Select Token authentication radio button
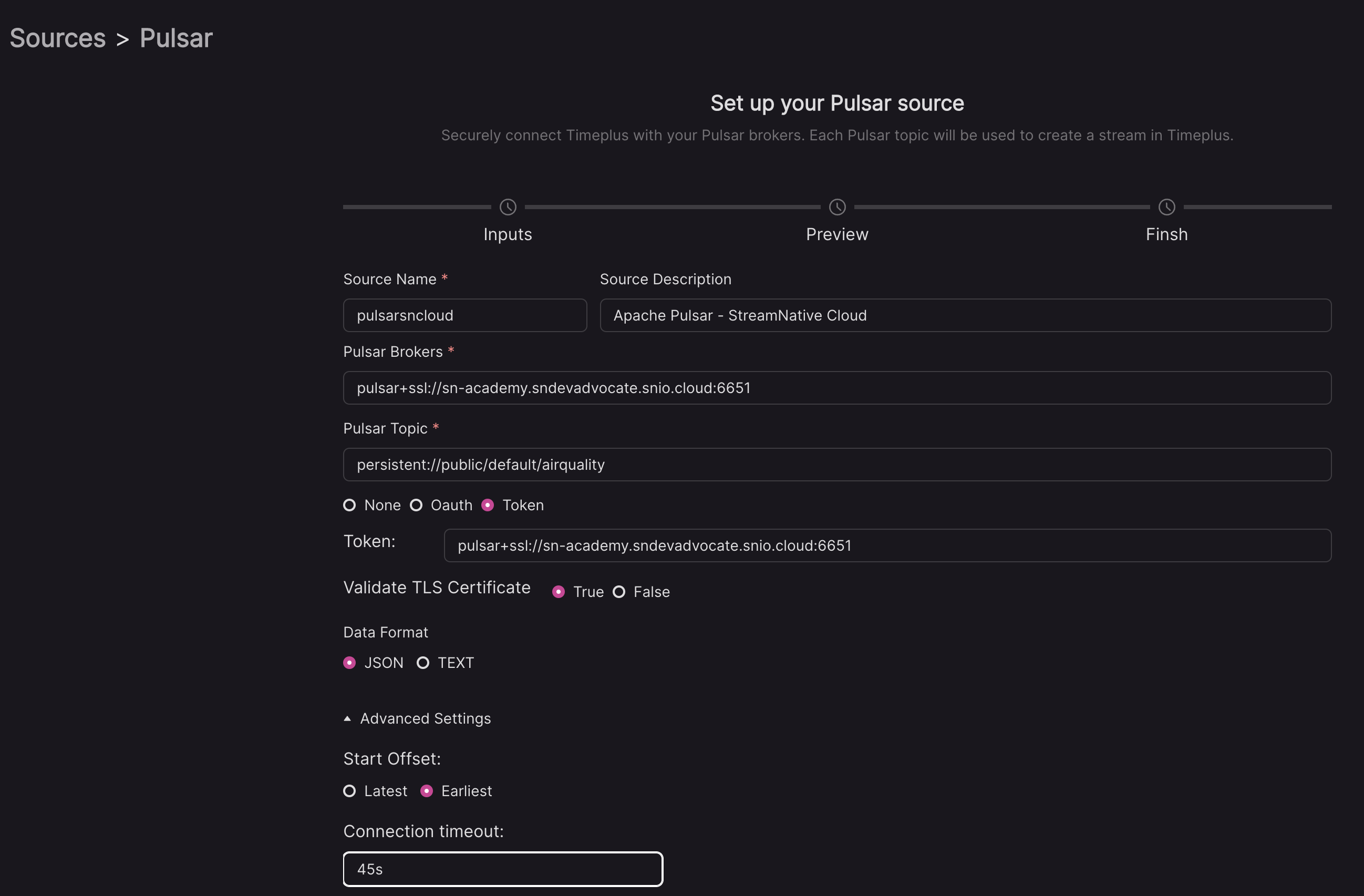 pos(488,505)
